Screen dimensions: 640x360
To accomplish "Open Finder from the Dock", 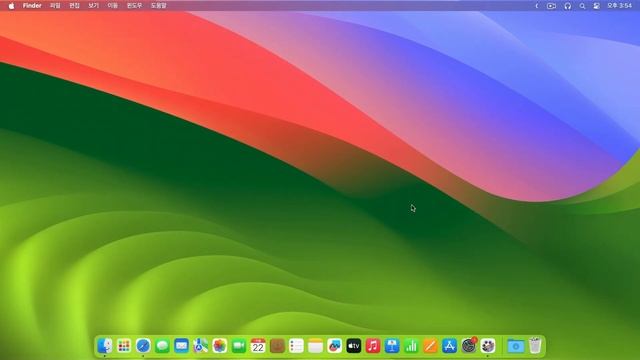I will coord(105,346).
